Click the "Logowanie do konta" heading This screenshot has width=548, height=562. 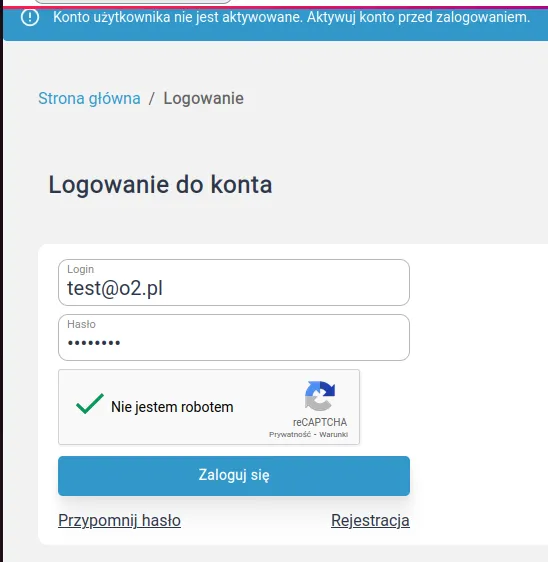160,185
